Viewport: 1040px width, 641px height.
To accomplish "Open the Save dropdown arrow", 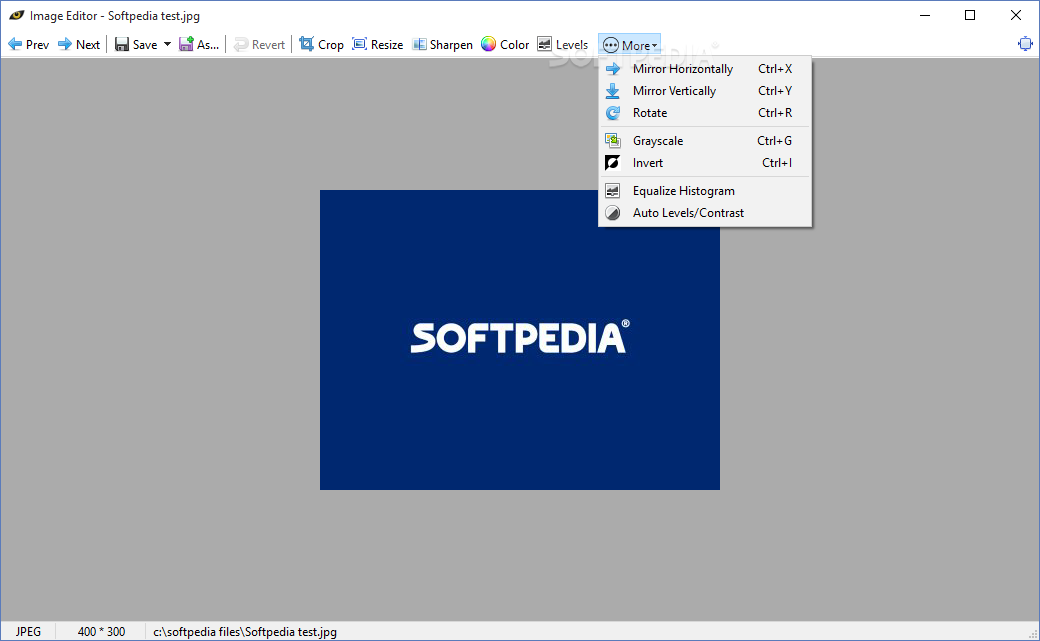I will click(167, 44).
